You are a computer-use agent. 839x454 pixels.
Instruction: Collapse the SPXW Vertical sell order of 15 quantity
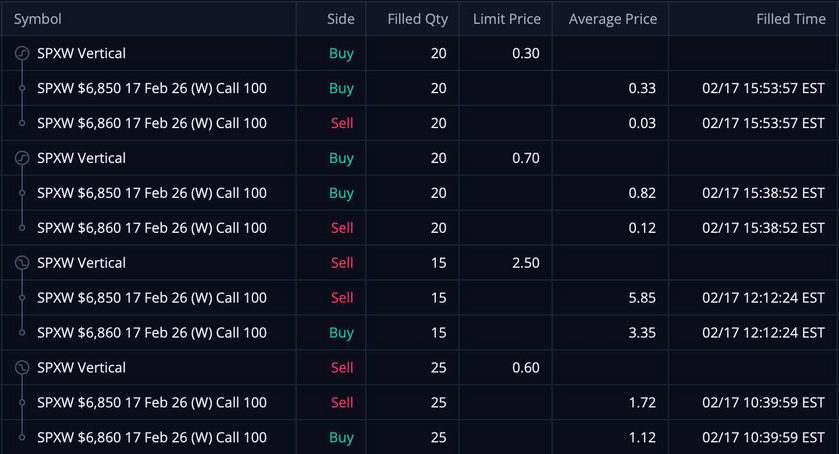coord(81,263)
